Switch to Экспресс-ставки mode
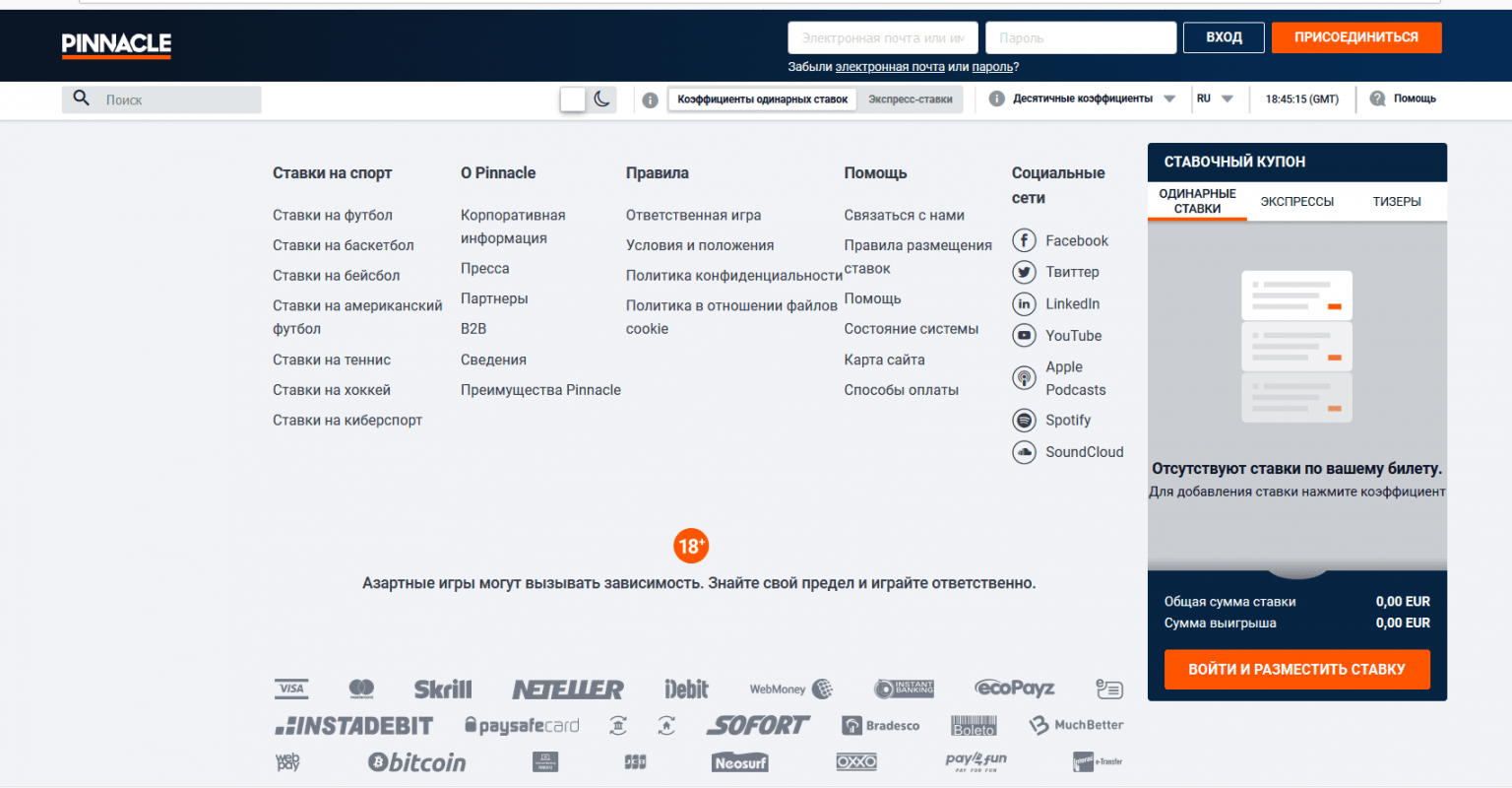Screen dimensions: 1512x788 point(911,99)
